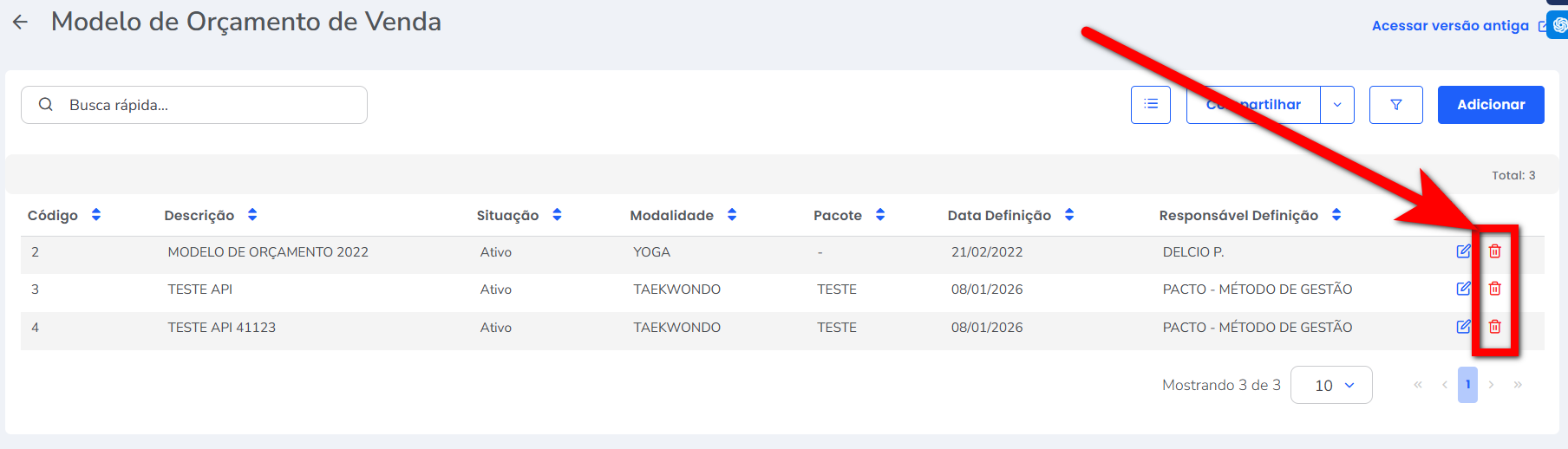The image size is (1568, 449).
Task: Edit the TESTE API 41123 row
Action: (1463, 327)
